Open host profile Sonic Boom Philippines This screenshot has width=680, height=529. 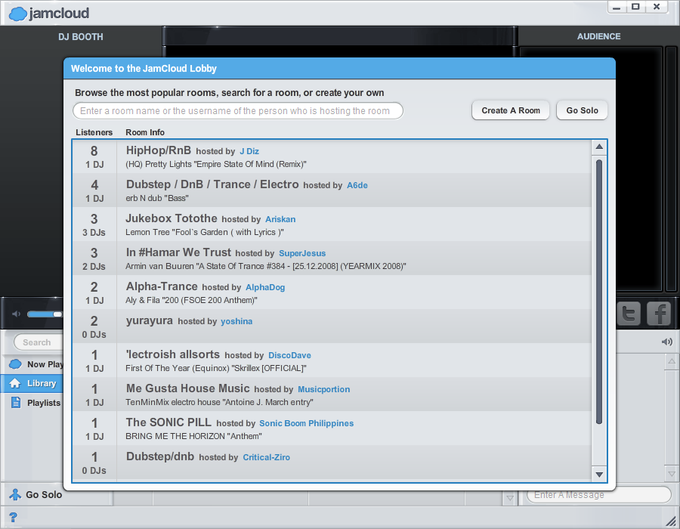(x=307, y=423)
